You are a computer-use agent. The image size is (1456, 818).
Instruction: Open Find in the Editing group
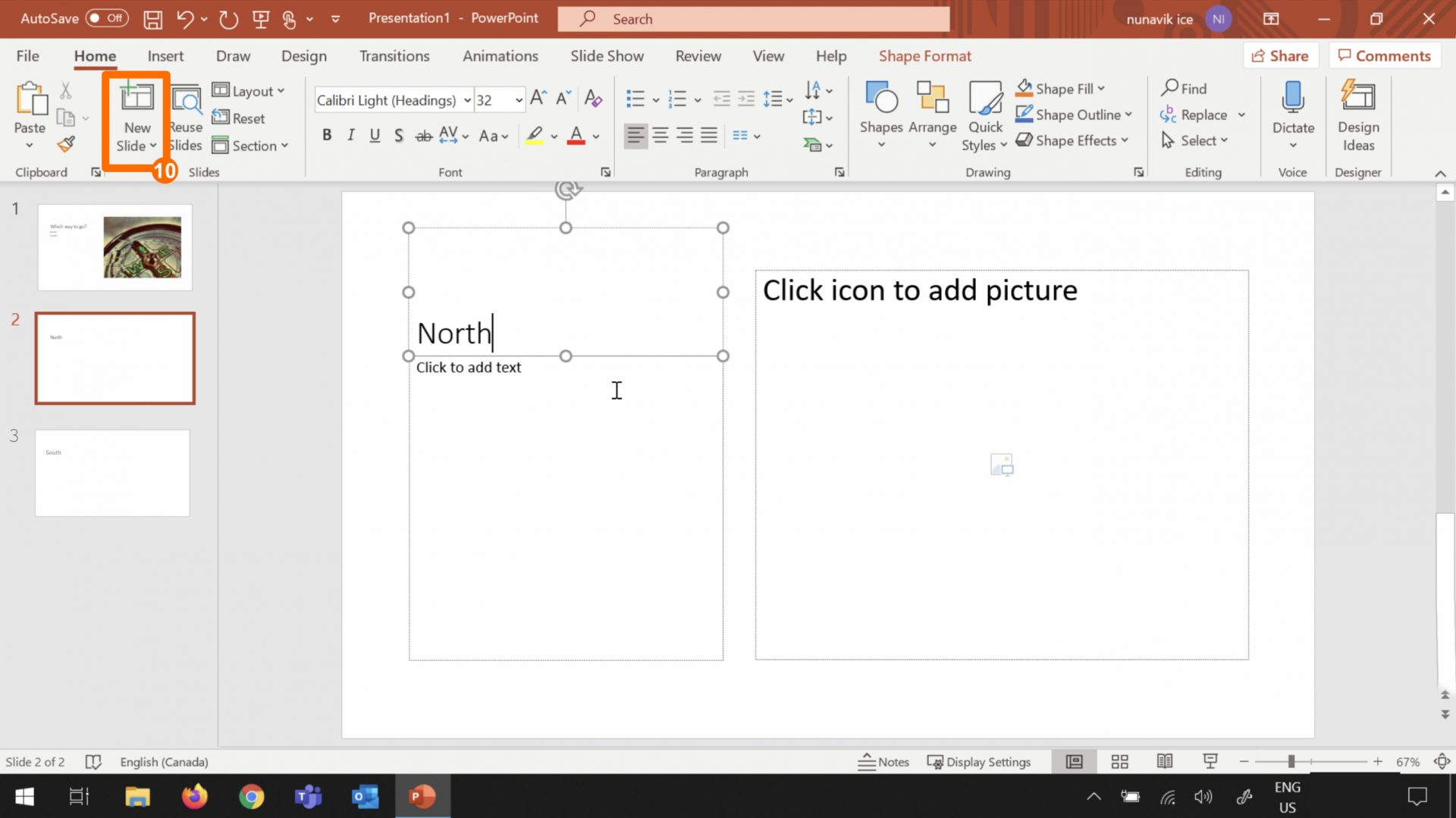pos(1184,88)
